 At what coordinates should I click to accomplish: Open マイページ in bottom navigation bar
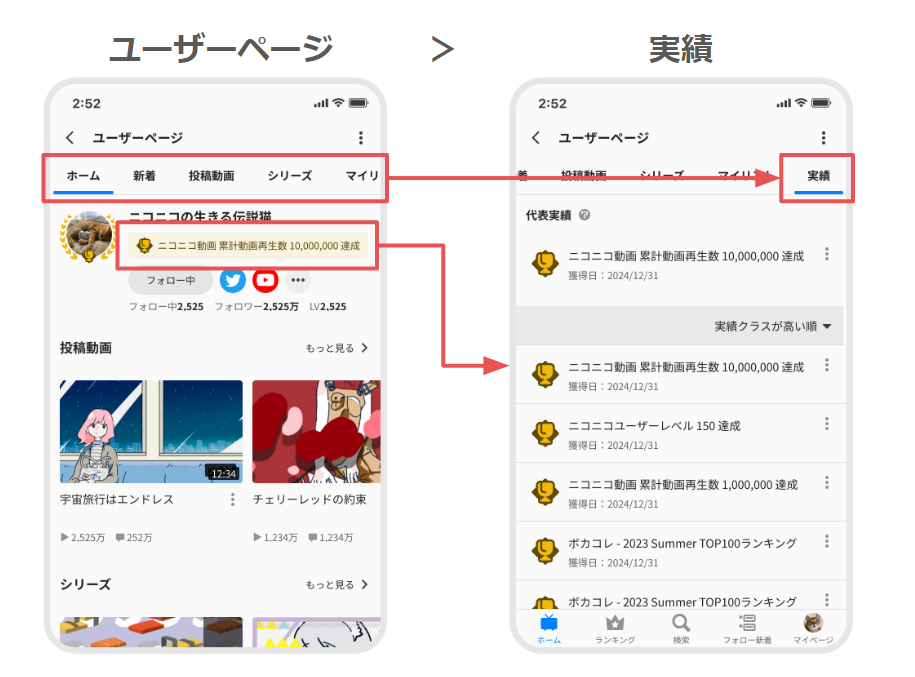tap(813, 629)
